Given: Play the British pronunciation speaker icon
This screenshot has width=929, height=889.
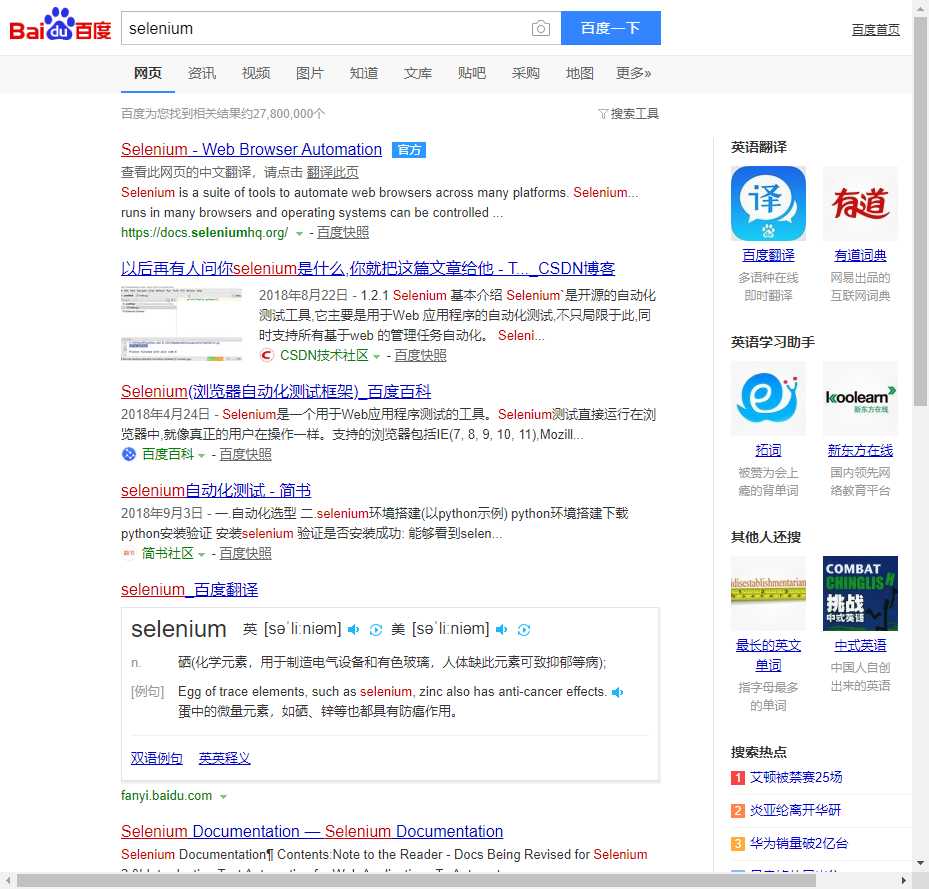Looking at the screenshot, I should (x=354, y=629).
